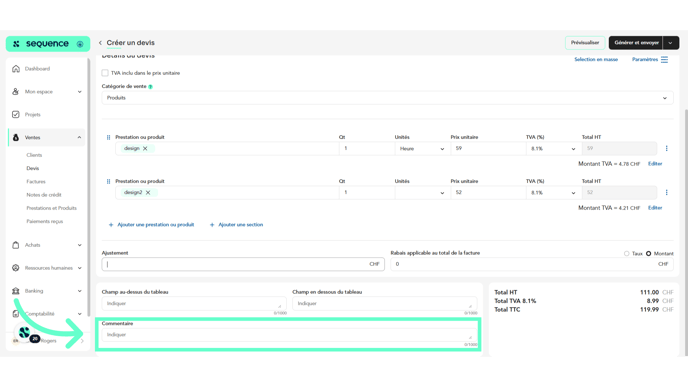Viewport: 688px width, 387px height.
Task: Open the Catégorie de vente dropdown
Action: coord(387,98)
